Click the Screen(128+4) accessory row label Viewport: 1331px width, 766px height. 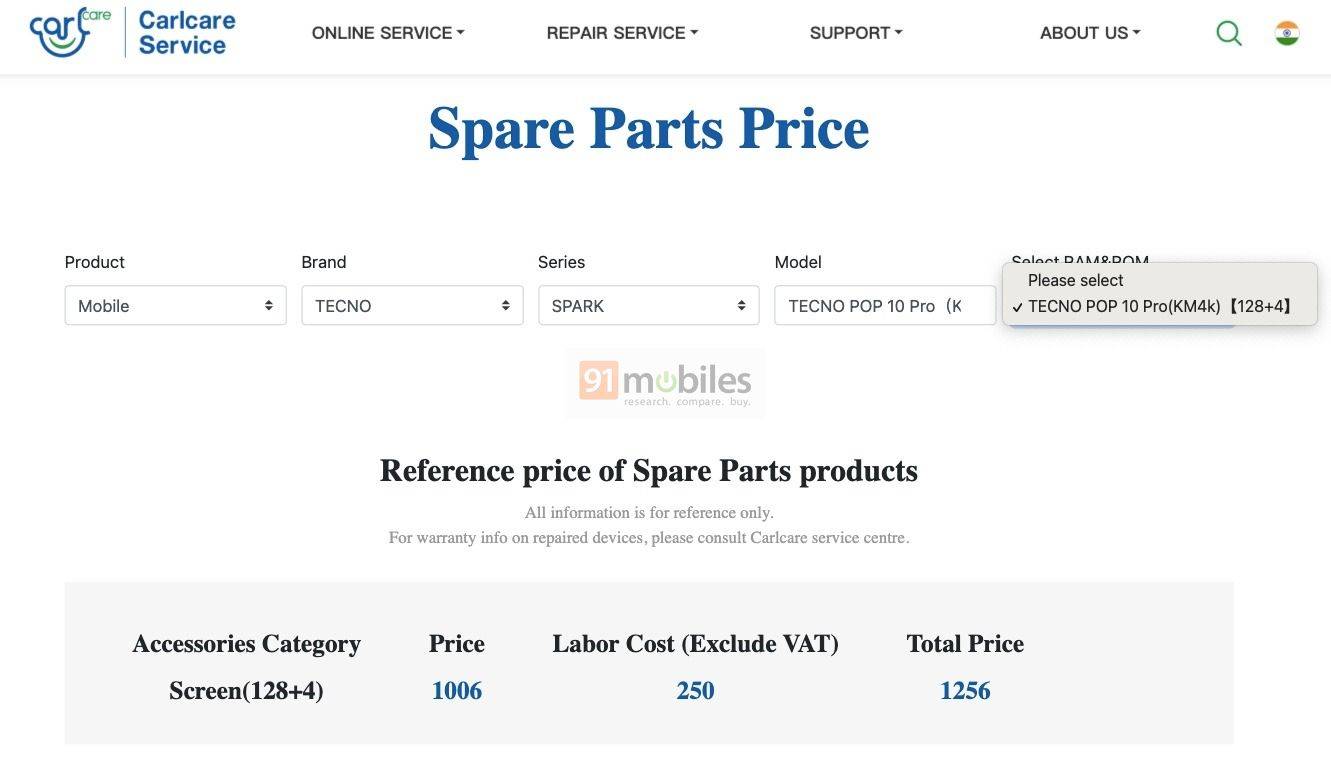[246, 690]
